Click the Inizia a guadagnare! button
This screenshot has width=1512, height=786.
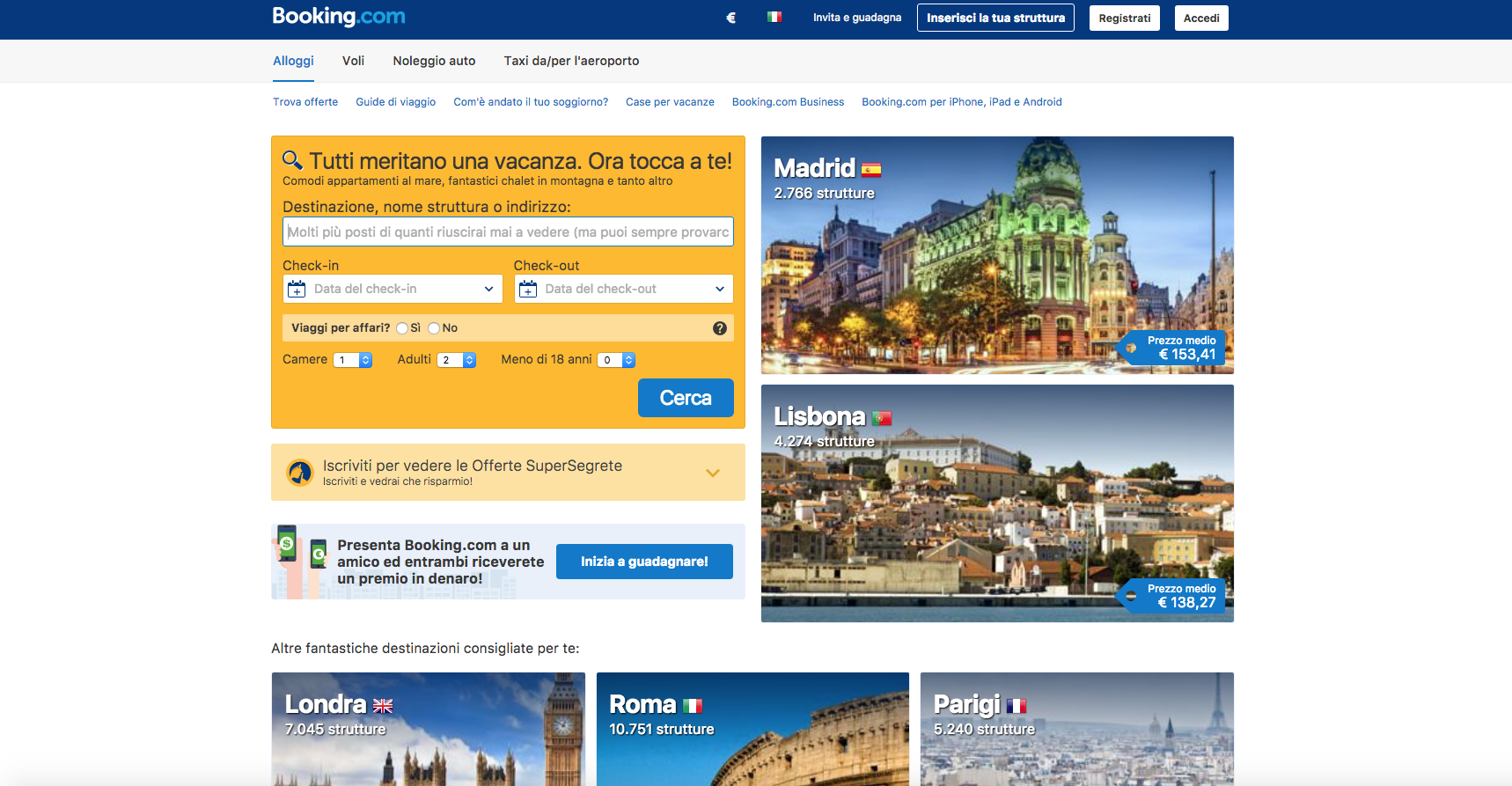pos(644,562)
